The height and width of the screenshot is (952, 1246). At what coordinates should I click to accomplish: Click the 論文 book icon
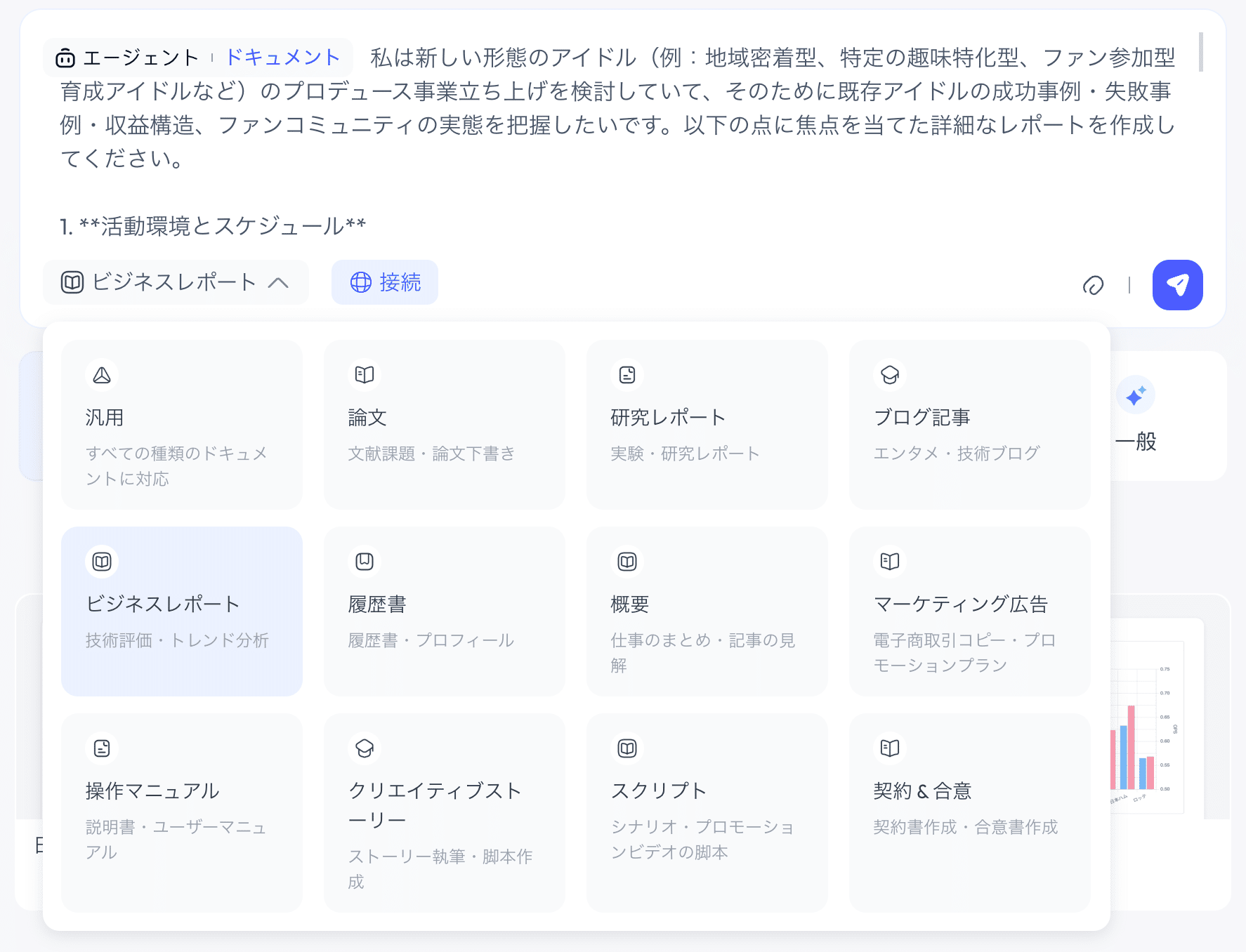(x=365, y=375)
